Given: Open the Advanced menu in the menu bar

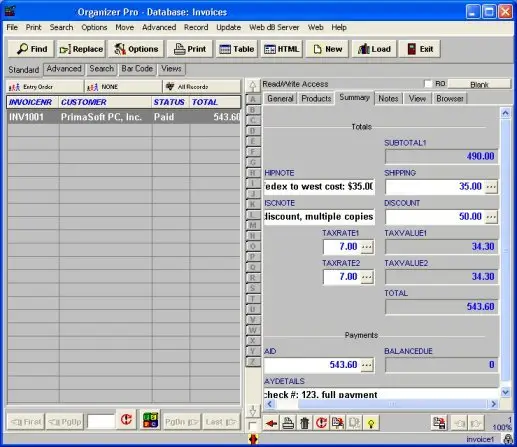Looking at the screenshot, I should tap(159, 27).
